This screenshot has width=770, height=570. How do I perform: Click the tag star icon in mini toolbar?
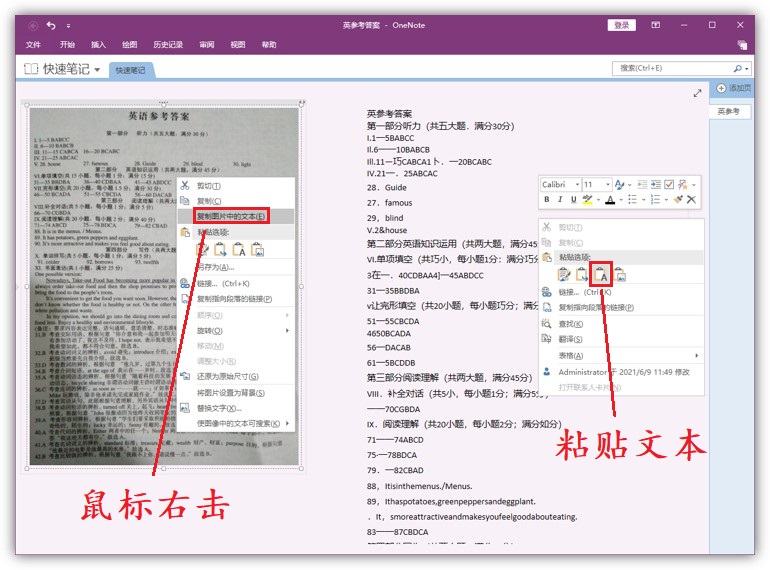tap(683, 185)
